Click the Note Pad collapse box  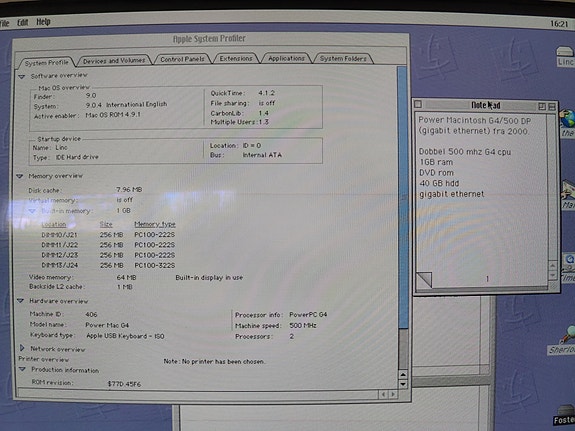pyautogui.click(x=552, y=106)
